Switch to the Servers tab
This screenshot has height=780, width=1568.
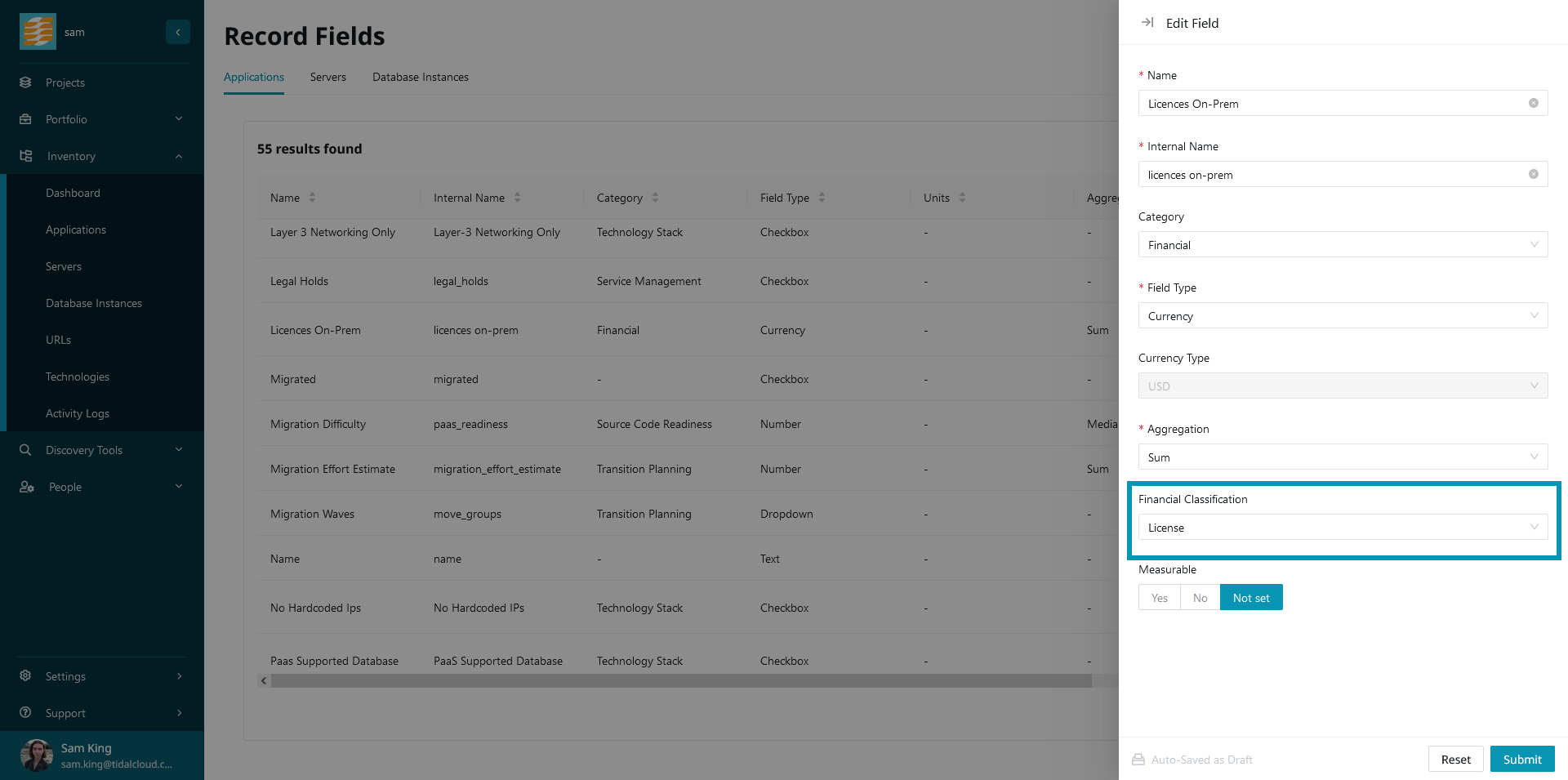coord(327,78)
